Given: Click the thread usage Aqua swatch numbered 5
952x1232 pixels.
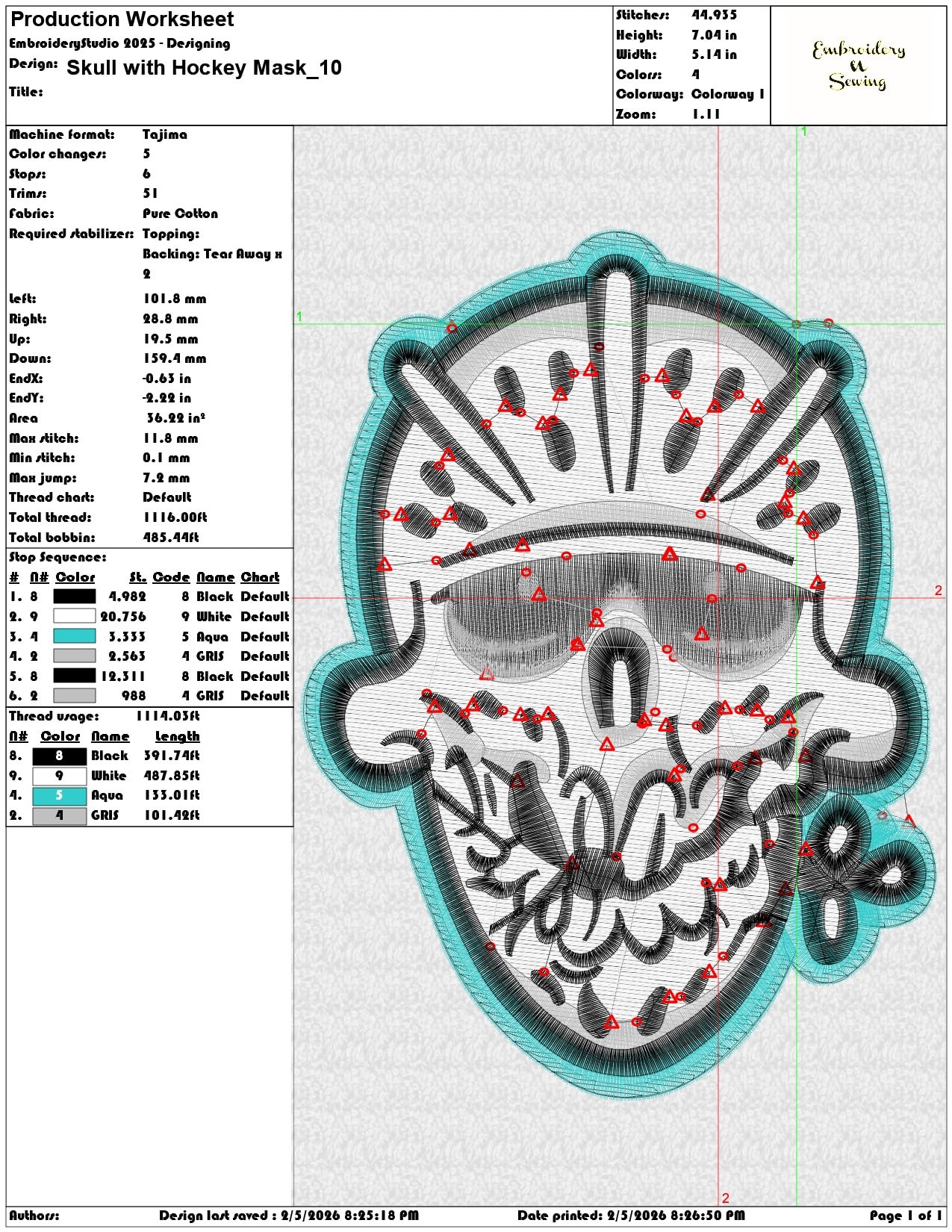Looking at the screenshot, I should coord(60,796).
